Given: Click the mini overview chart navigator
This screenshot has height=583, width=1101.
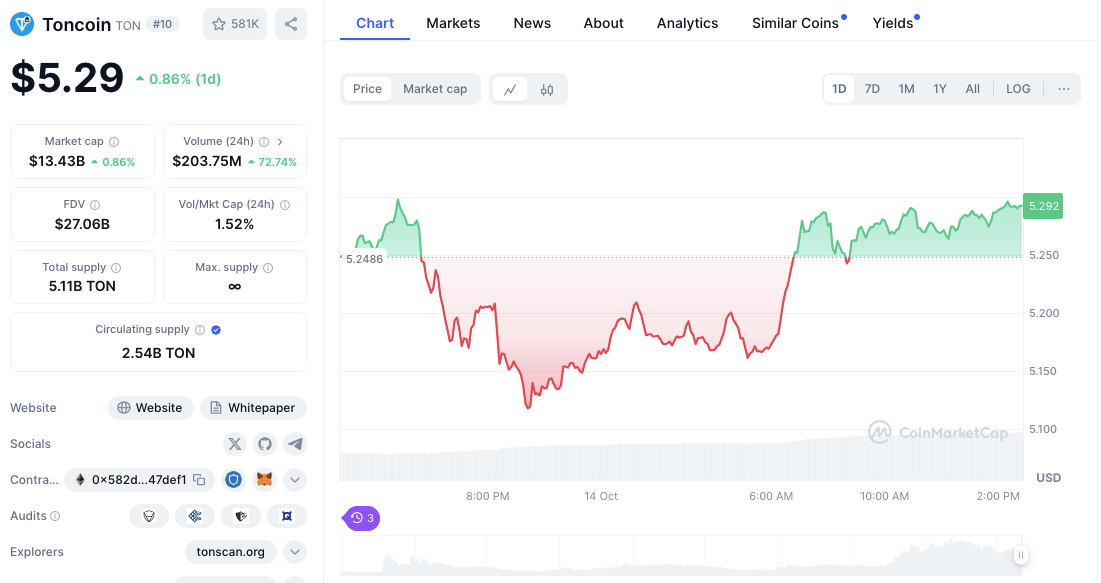Looking at the screenshot, I should pyautogui.click(x=681, y=556).
